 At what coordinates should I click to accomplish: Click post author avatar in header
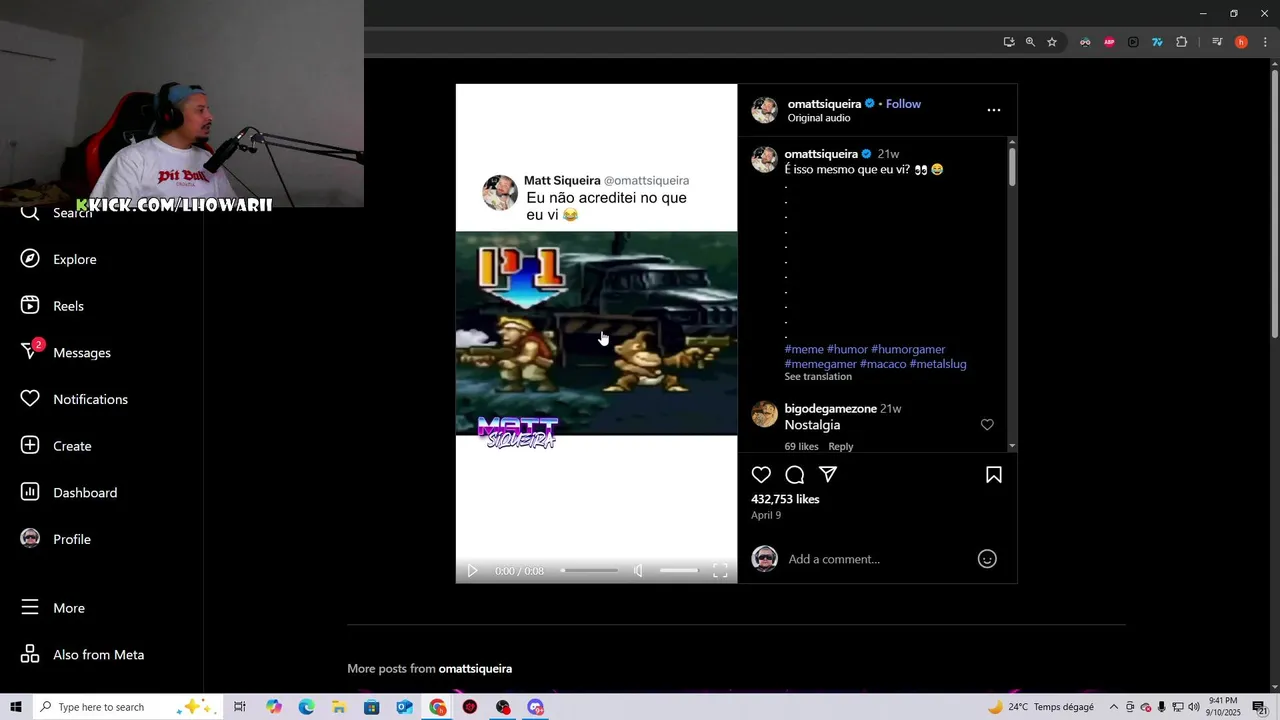pos(765,110)
